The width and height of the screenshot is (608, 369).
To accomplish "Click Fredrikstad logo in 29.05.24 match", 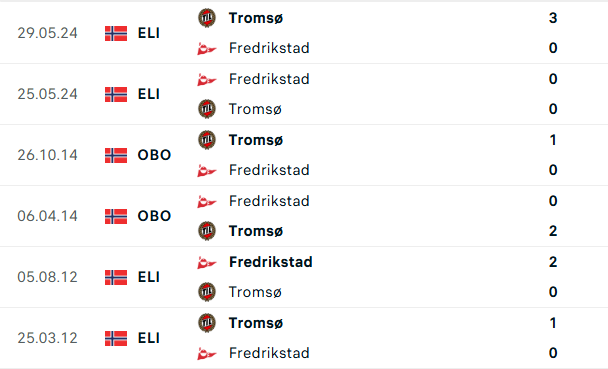I will pyautogui.click(x=206, y=48).
